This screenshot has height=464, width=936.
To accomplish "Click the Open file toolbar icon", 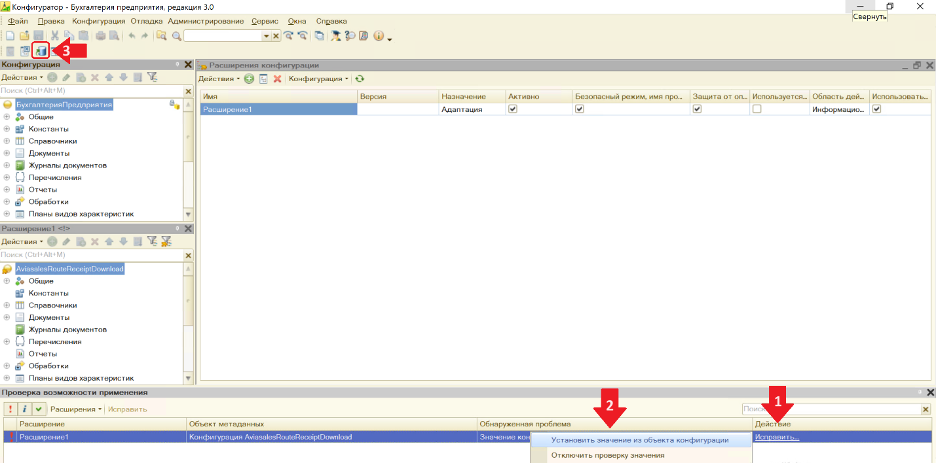I will click(24, 36).
